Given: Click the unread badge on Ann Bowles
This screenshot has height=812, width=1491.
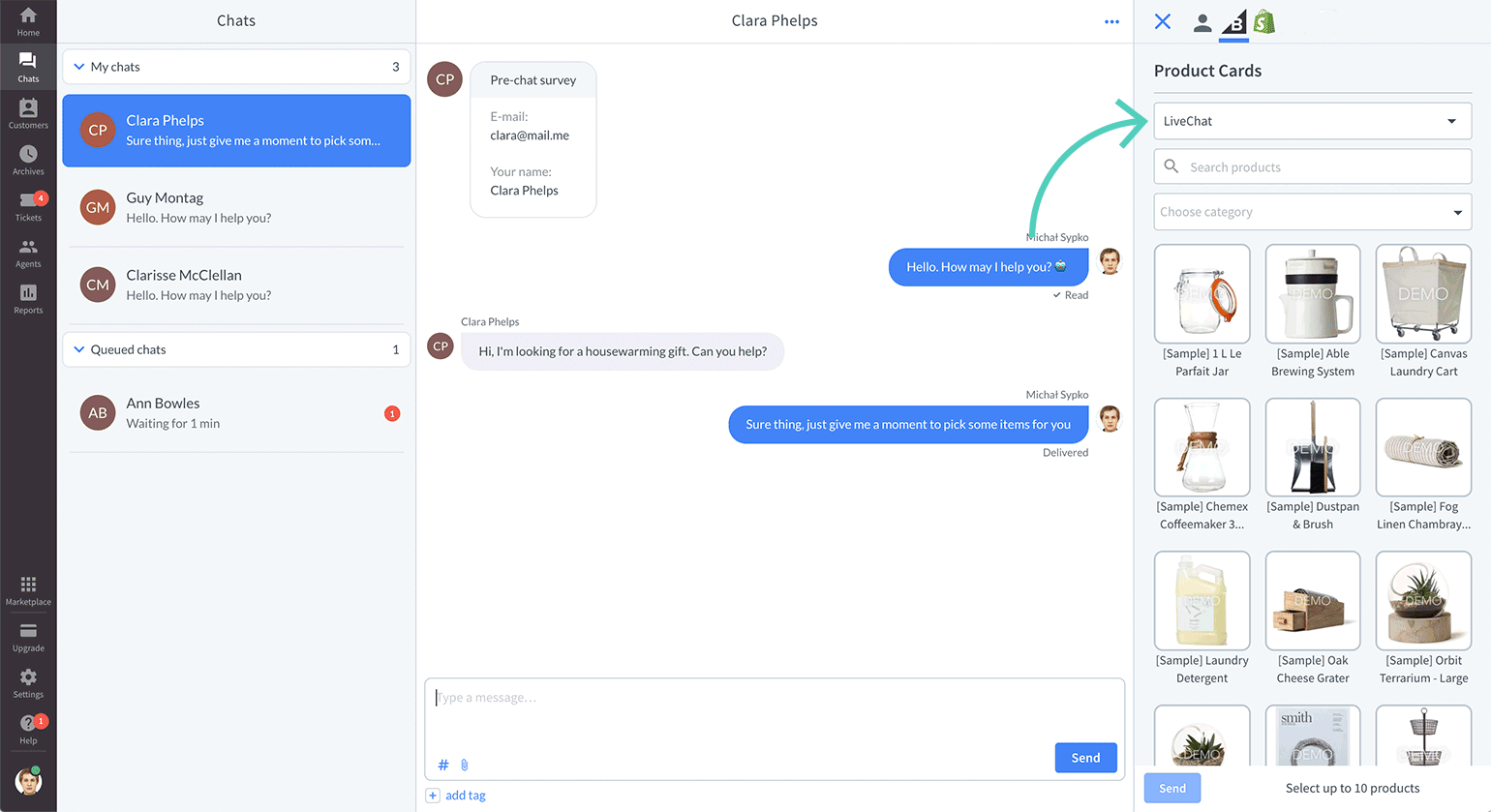Looking at the screenshot, I should pos(392,413).
